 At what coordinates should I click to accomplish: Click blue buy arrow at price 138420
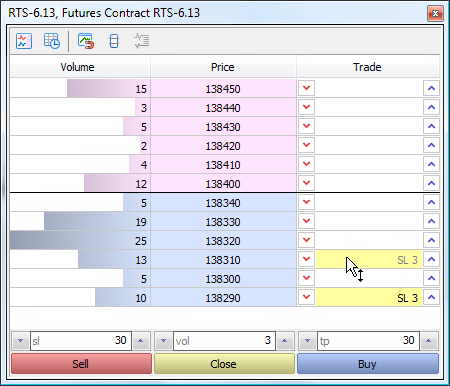coord(431,145)
